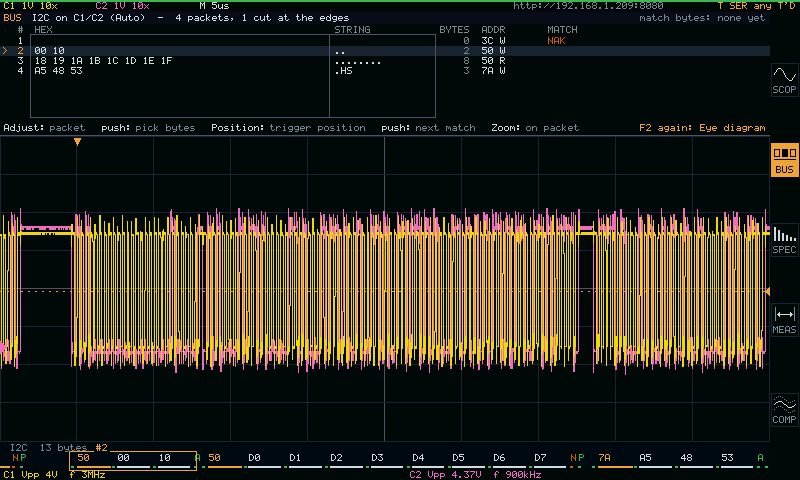This screenshot has height=480, width=800.
Task: Click decoded byte D2 in bus strip
Action: (x=336, y=458)
